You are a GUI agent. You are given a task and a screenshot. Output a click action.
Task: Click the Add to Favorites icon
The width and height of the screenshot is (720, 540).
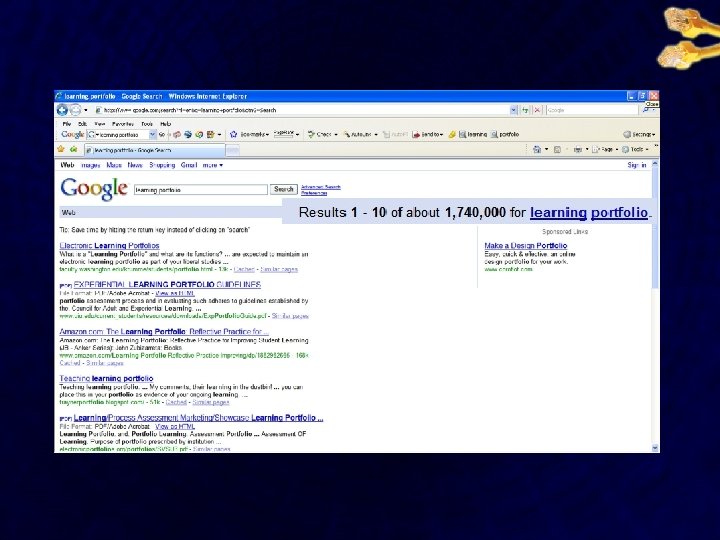point(73,149)
